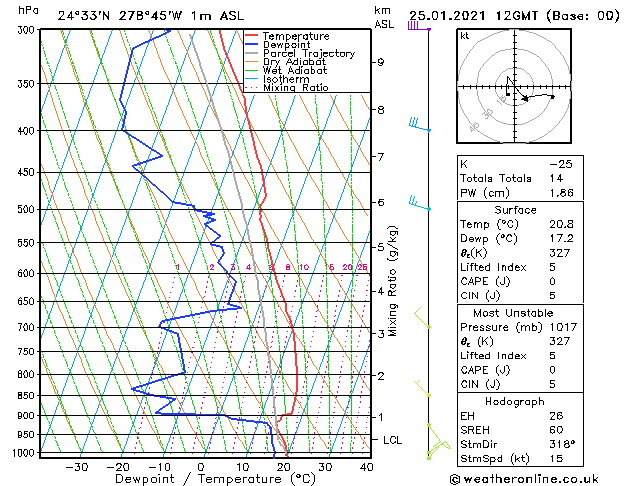
Task: Open the hodograph wind plot
Action: click(x=514, y=86)
